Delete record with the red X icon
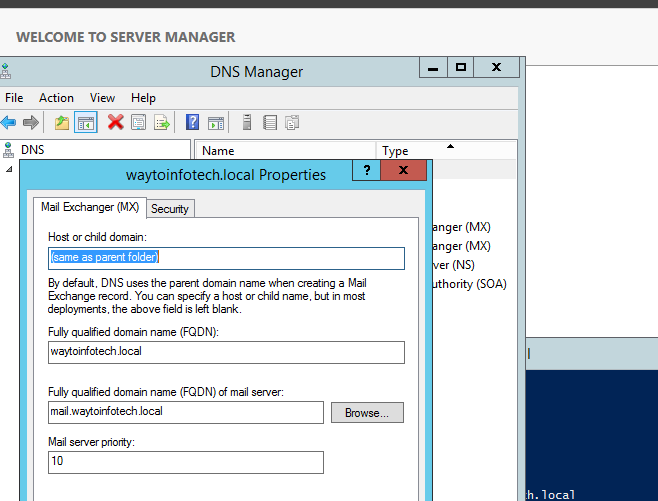 (x=115, y=123)
